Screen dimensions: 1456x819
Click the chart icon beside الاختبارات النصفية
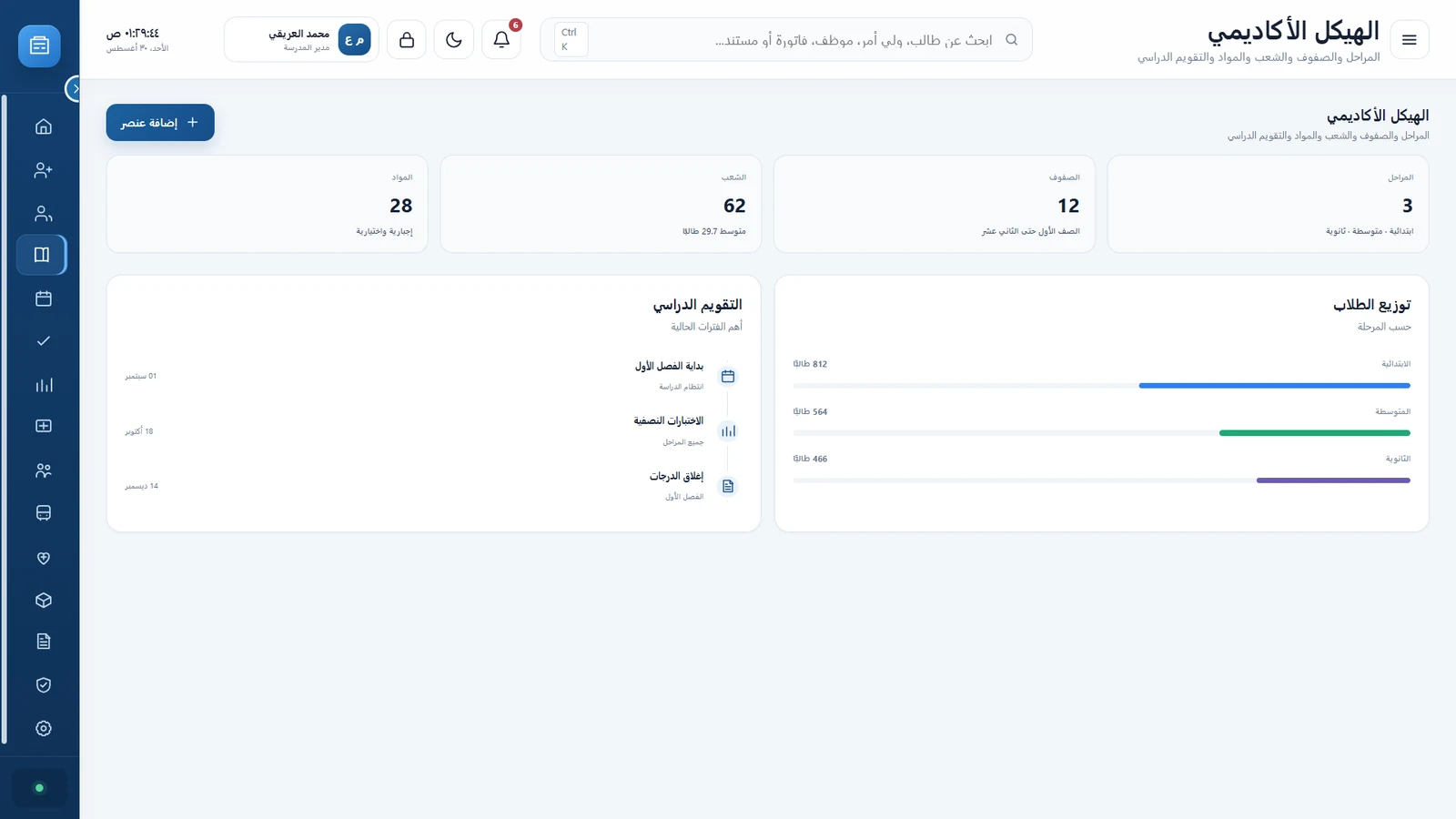[x=728, y=431]
